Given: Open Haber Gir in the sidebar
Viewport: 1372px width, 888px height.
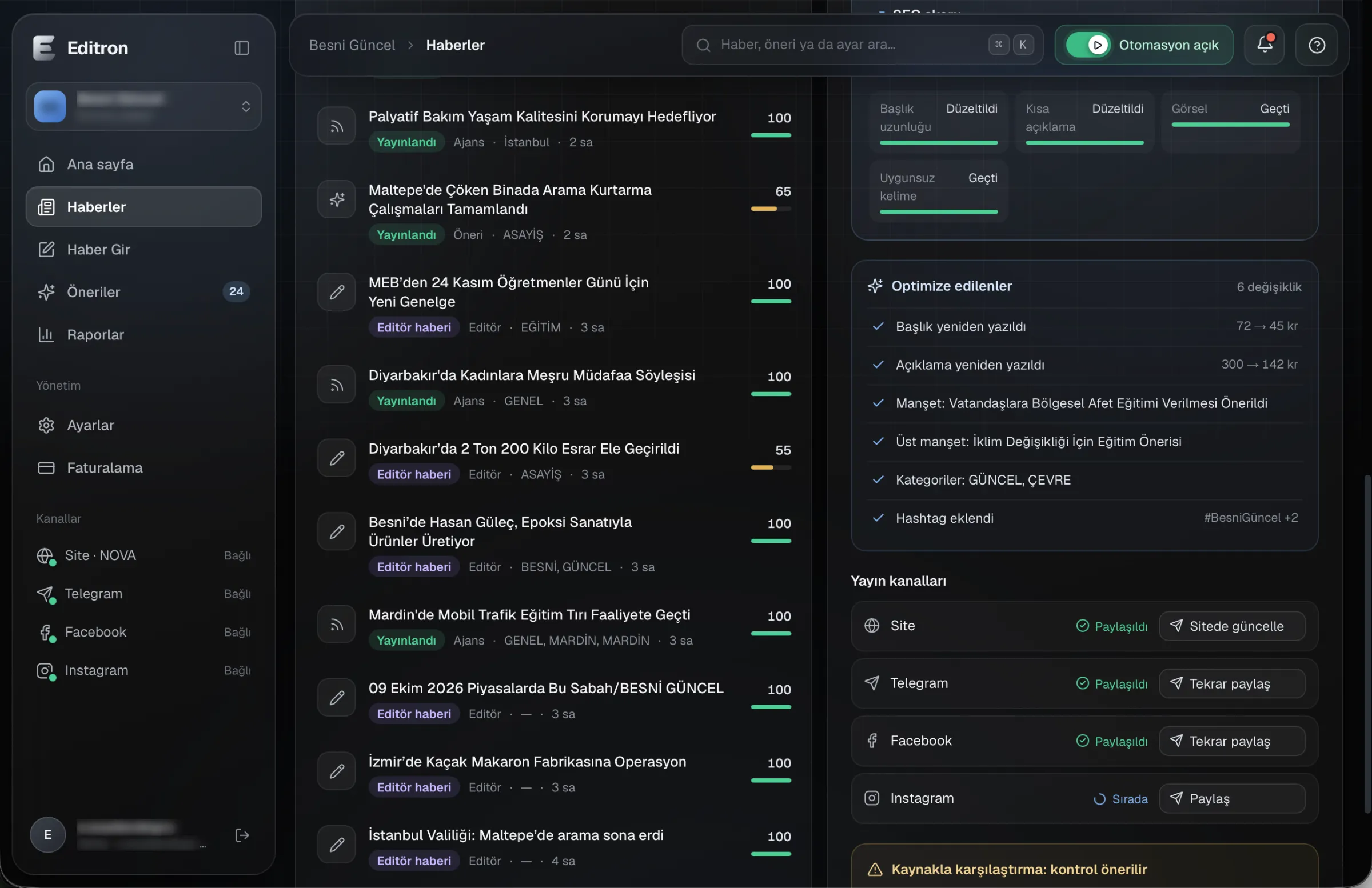Looking at the screenshot, I should point(143,250).
